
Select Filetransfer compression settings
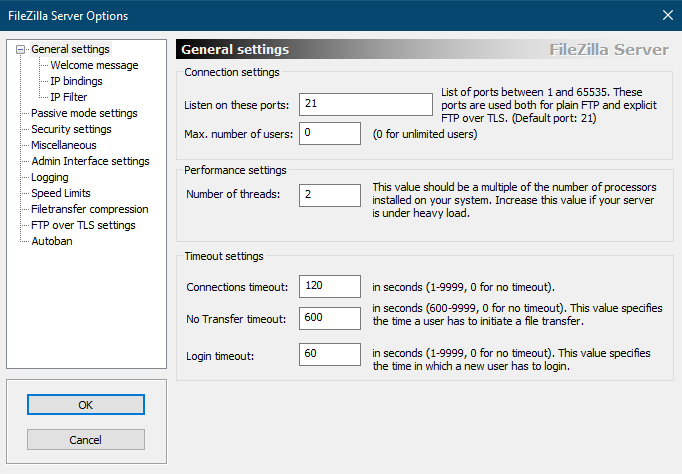(x=90, y=209)
